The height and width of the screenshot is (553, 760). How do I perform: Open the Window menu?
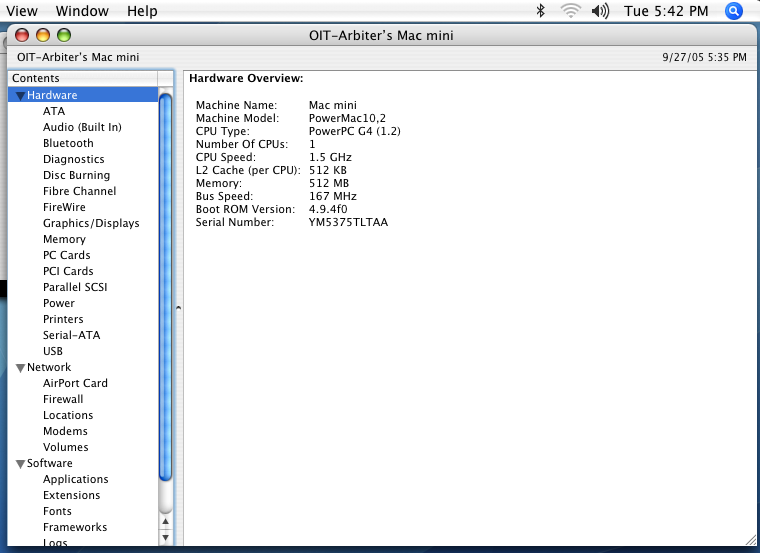(82, 11)
